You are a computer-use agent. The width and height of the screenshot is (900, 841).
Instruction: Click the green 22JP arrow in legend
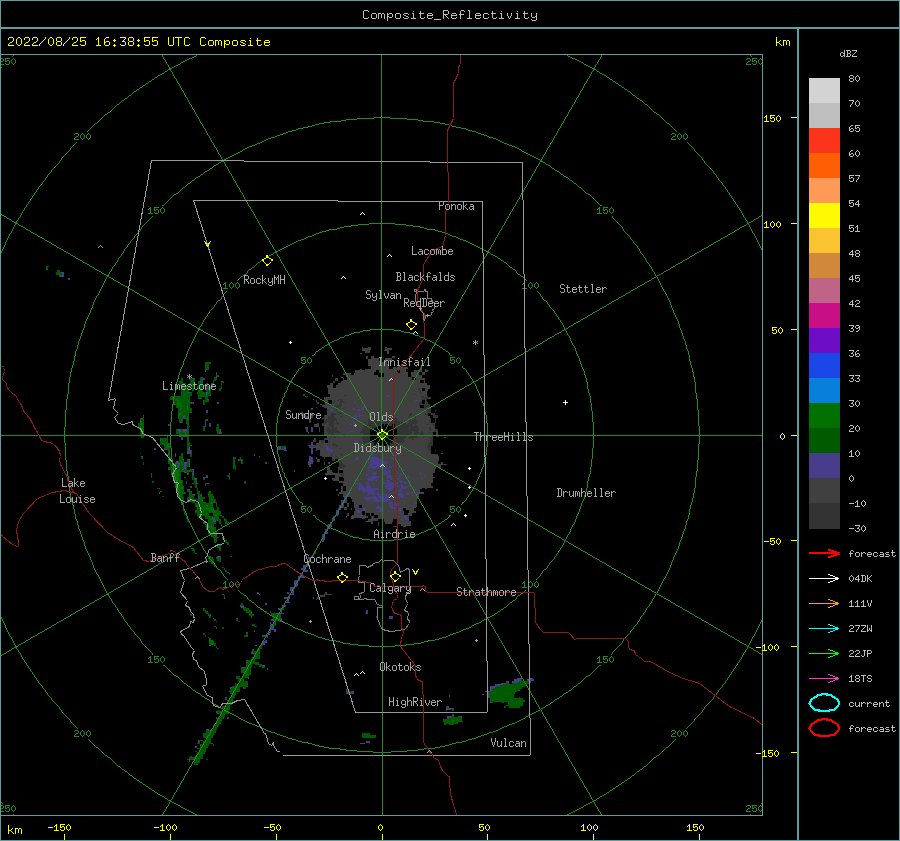(x=824, y=653)
